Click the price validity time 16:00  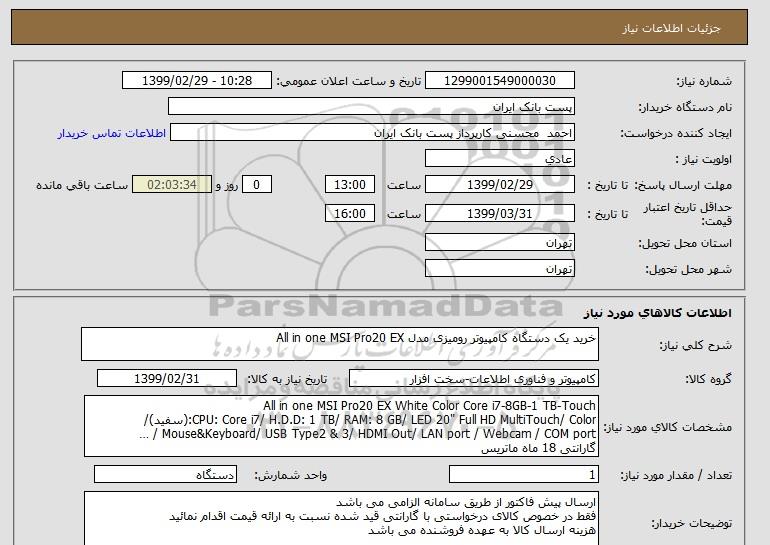point(350,214)
